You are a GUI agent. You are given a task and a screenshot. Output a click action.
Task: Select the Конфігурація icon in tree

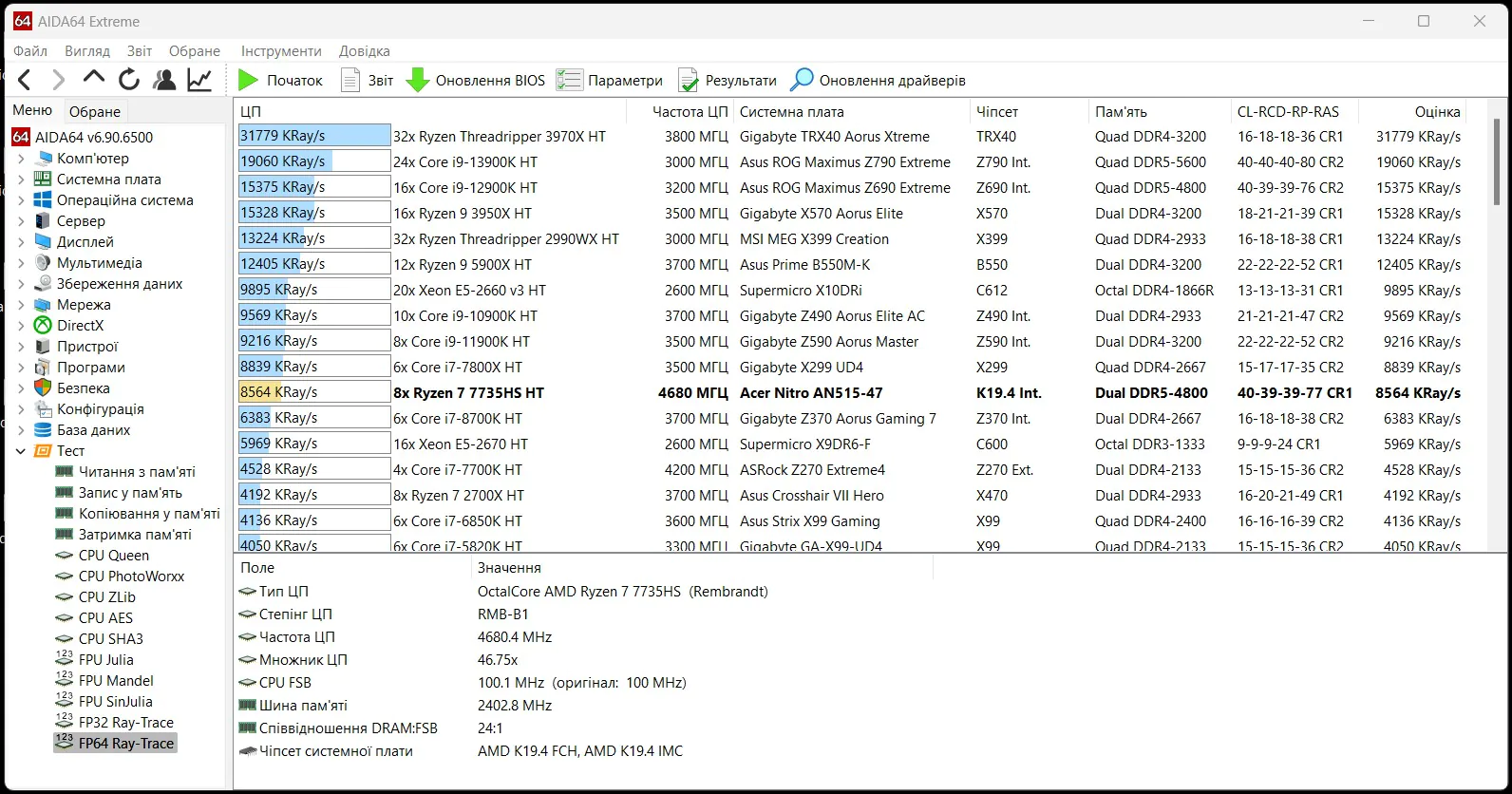[x=43, y=409]
